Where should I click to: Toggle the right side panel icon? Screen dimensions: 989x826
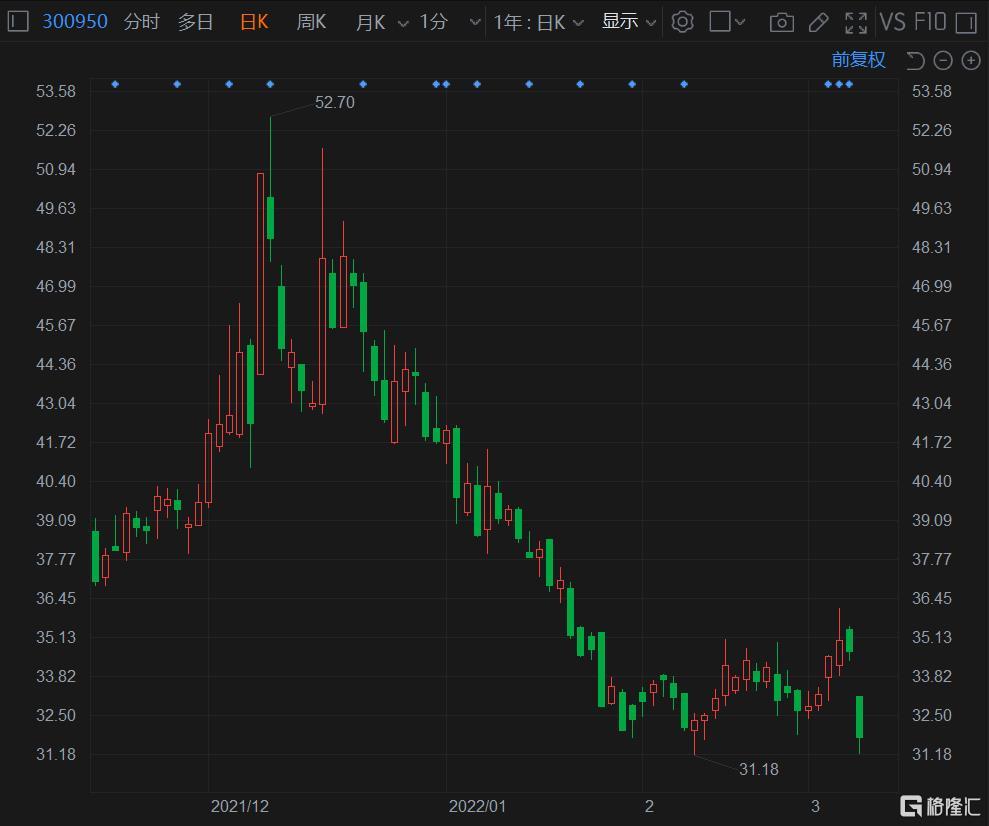pyautogui.click(x=966, y=23)
